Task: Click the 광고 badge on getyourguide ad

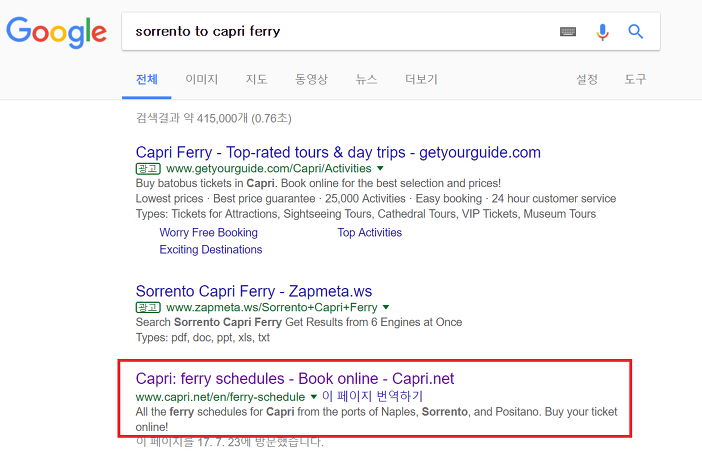Action: point(148,169)
